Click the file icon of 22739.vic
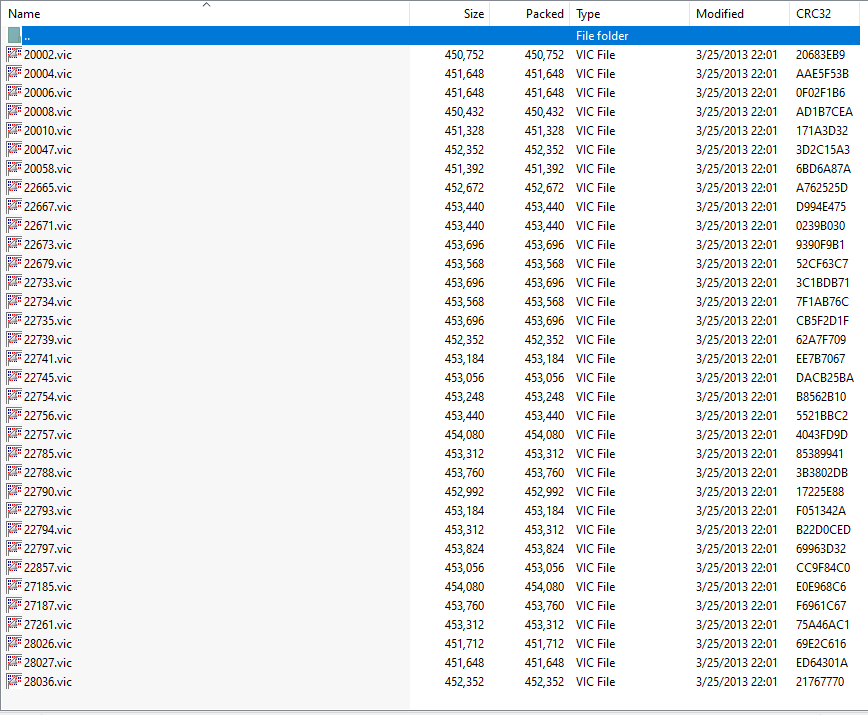This screenshot has width=868, height=715. click(14, 339)
